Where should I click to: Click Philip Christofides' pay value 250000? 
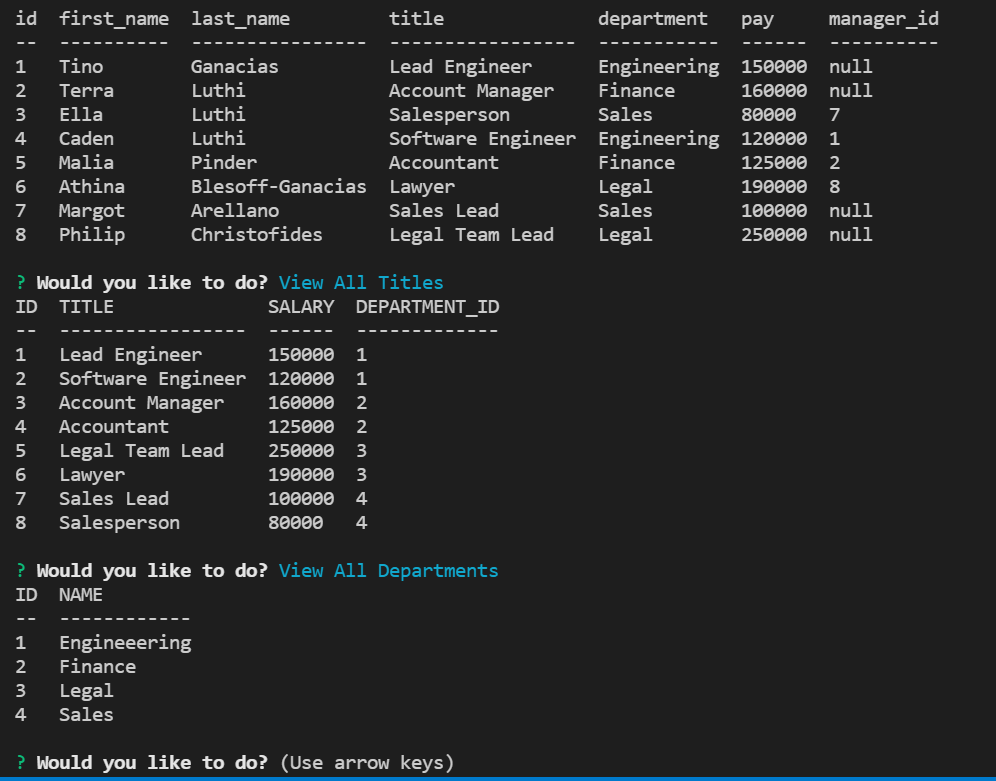(x=773, y=234)
